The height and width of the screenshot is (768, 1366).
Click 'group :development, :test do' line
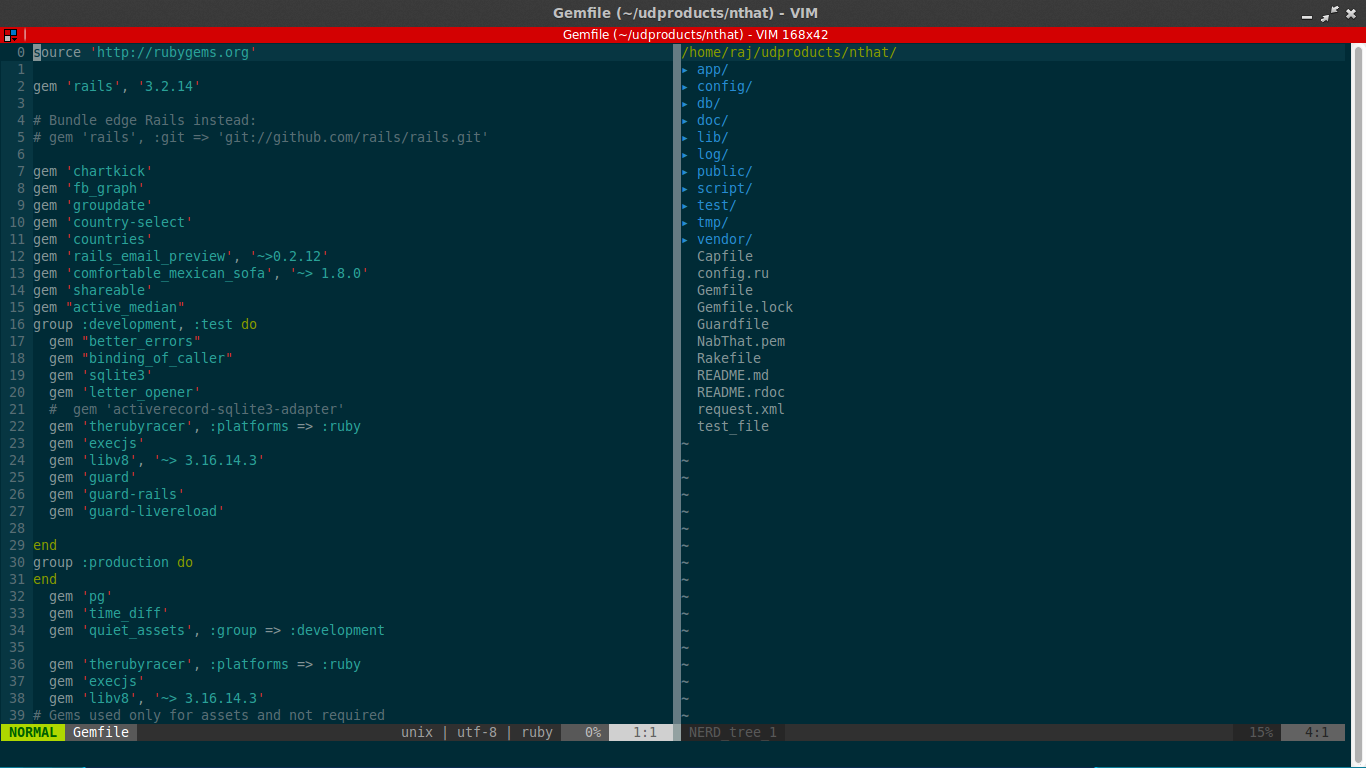(145, 324)
